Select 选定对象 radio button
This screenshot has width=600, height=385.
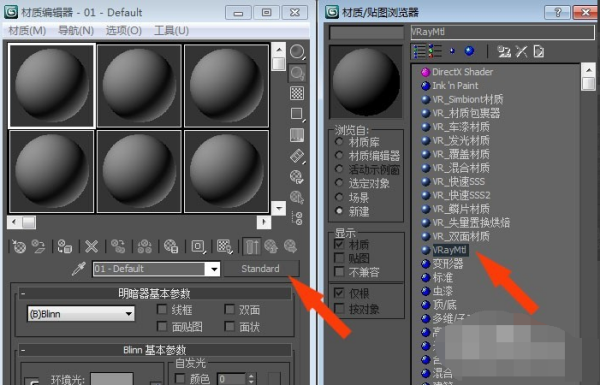click(339, 183)
